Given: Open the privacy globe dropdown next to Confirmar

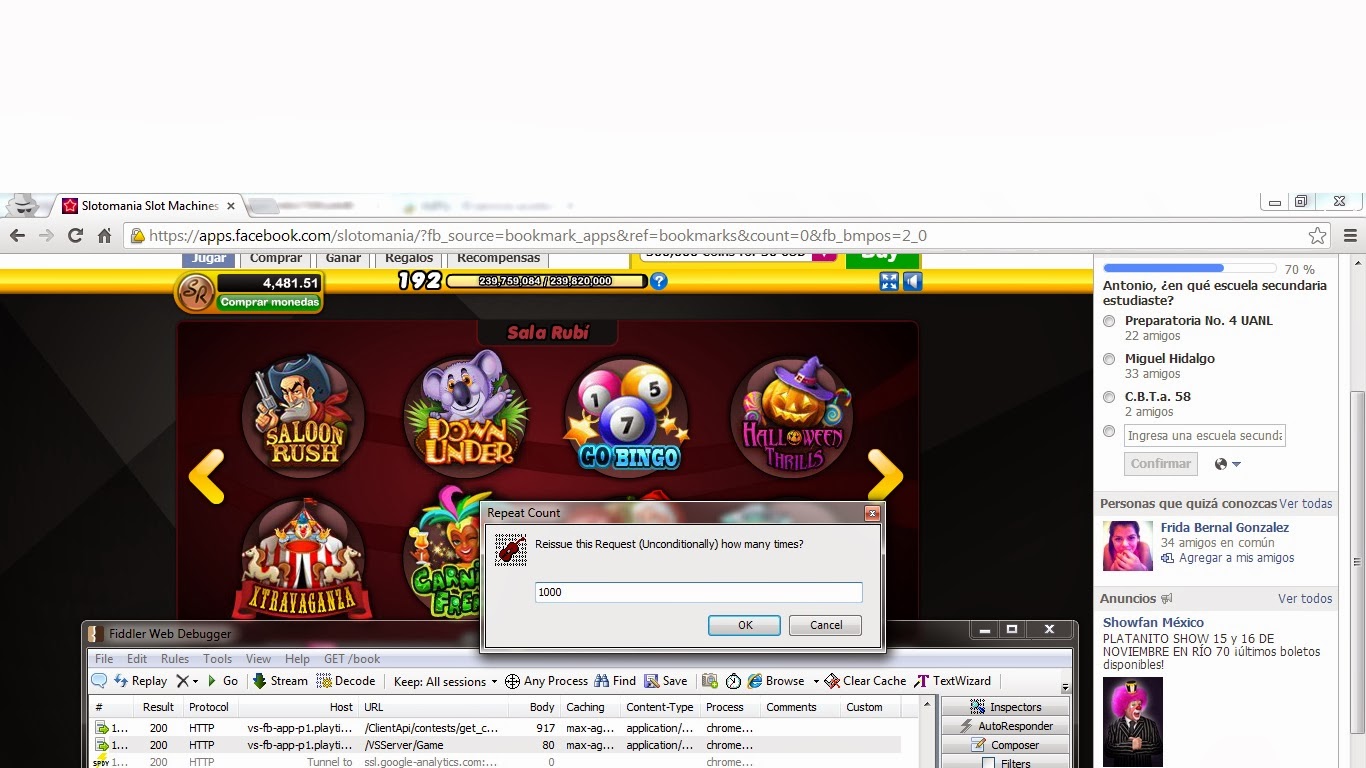Looking at the screenshot, I should click(x=1227, y=463).
